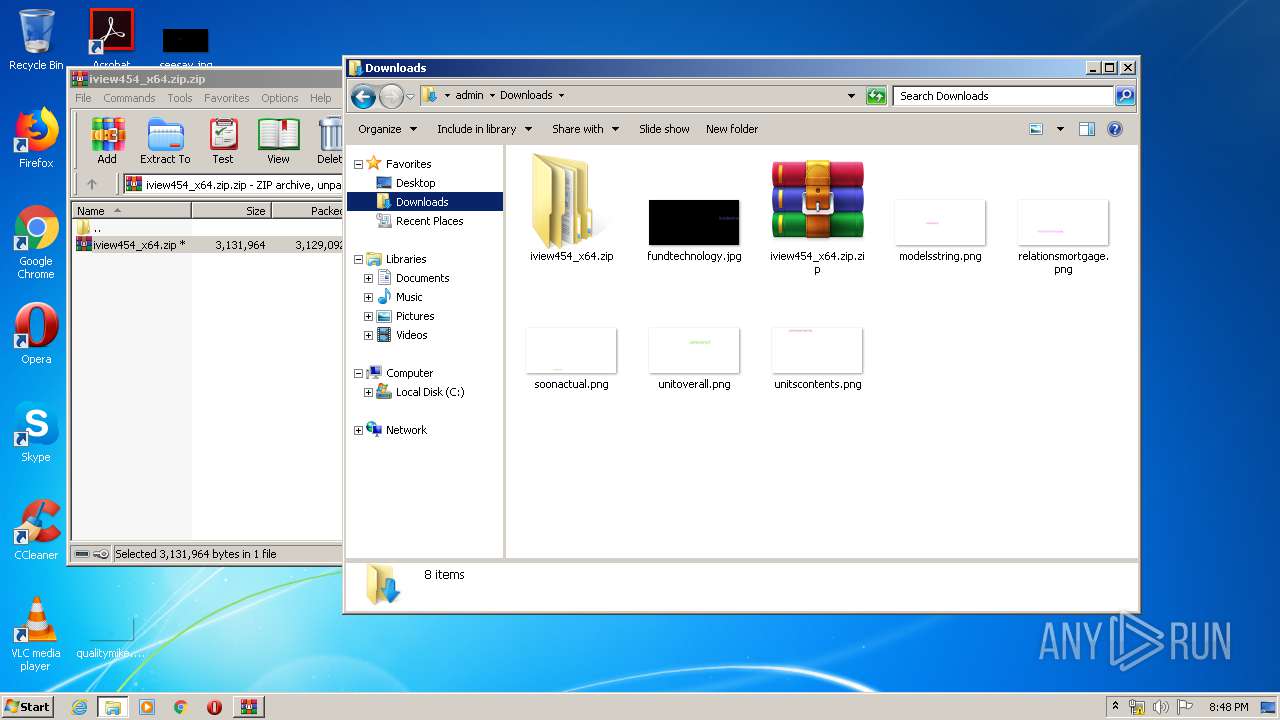Collapse the Favorites section
The height and width of the screenshot is (720, 1280).
358,164
